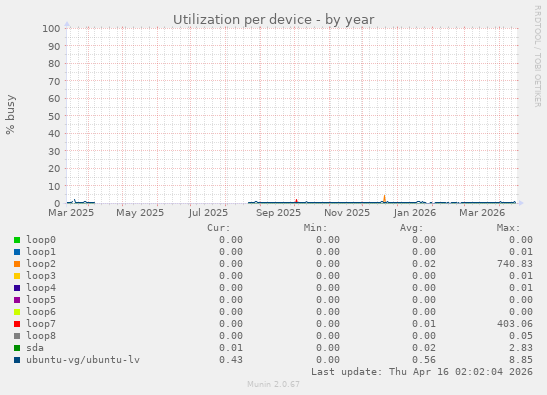This screenshot has height=395, width=547.
Task: Click the % busy axis label
Action: (x=10, y=114)
